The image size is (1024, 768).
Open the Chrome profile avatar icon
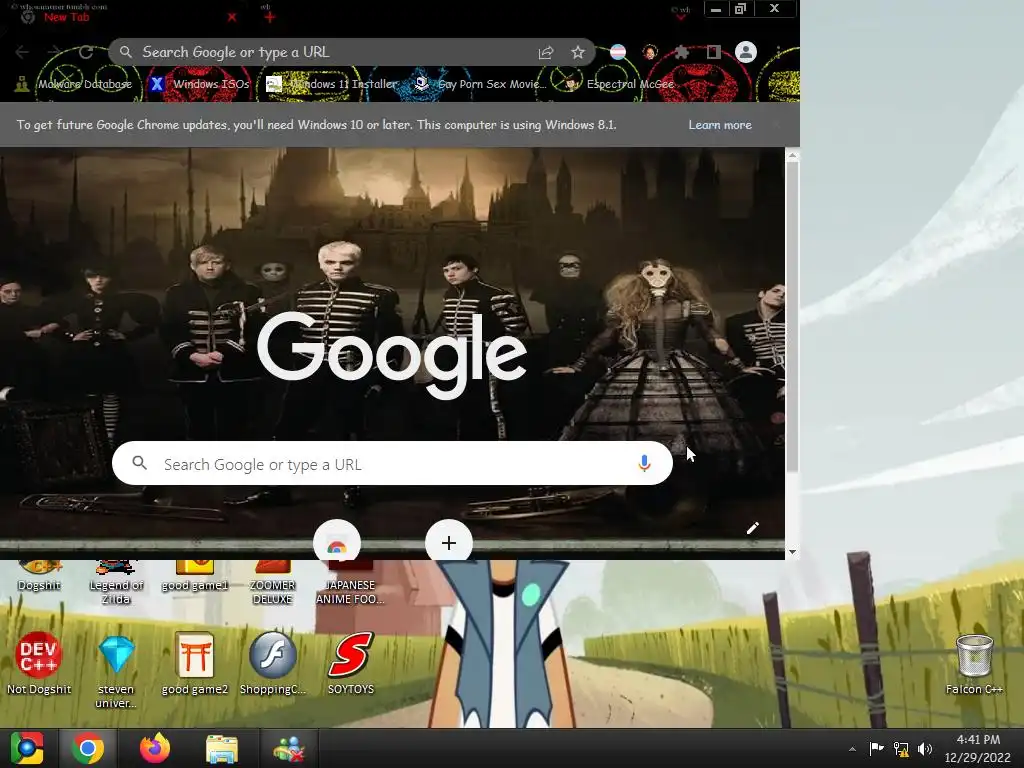pos(746,52)
